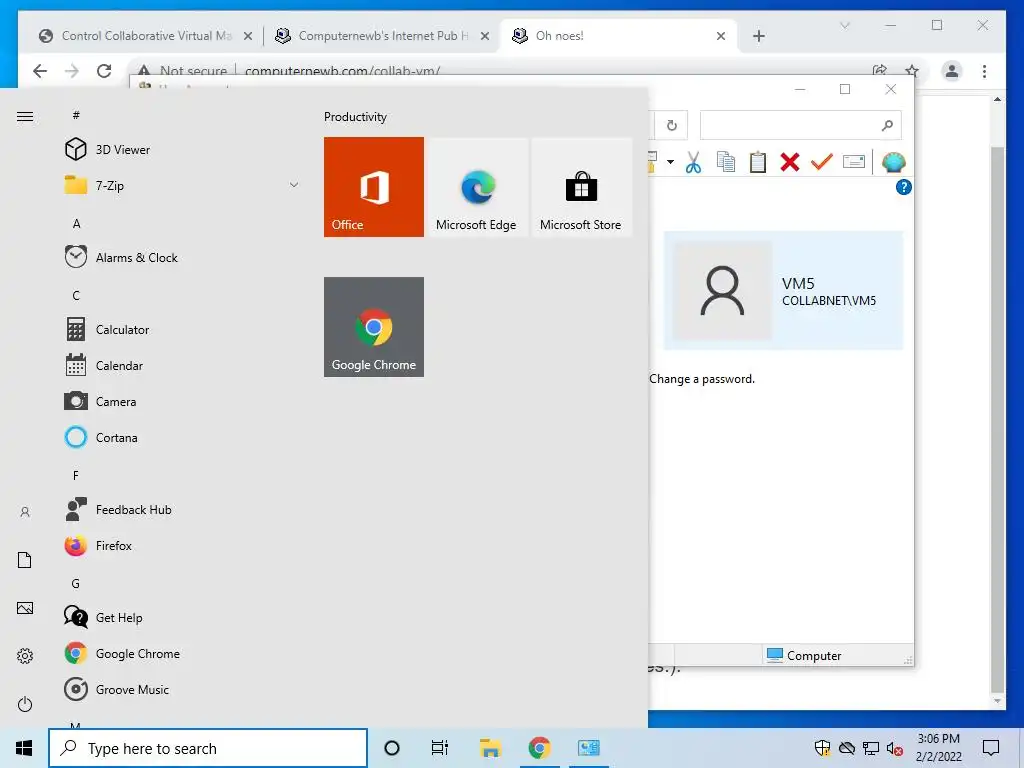Expand the Start hamburger menu

pyautogui.click(x=25, y=116)
